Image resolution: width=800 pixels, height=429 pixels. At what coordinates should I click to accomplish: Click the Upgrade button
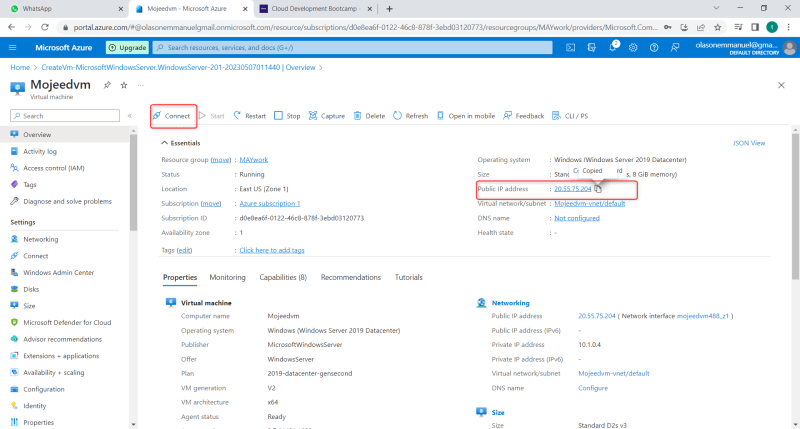click(x=127, y=47)
